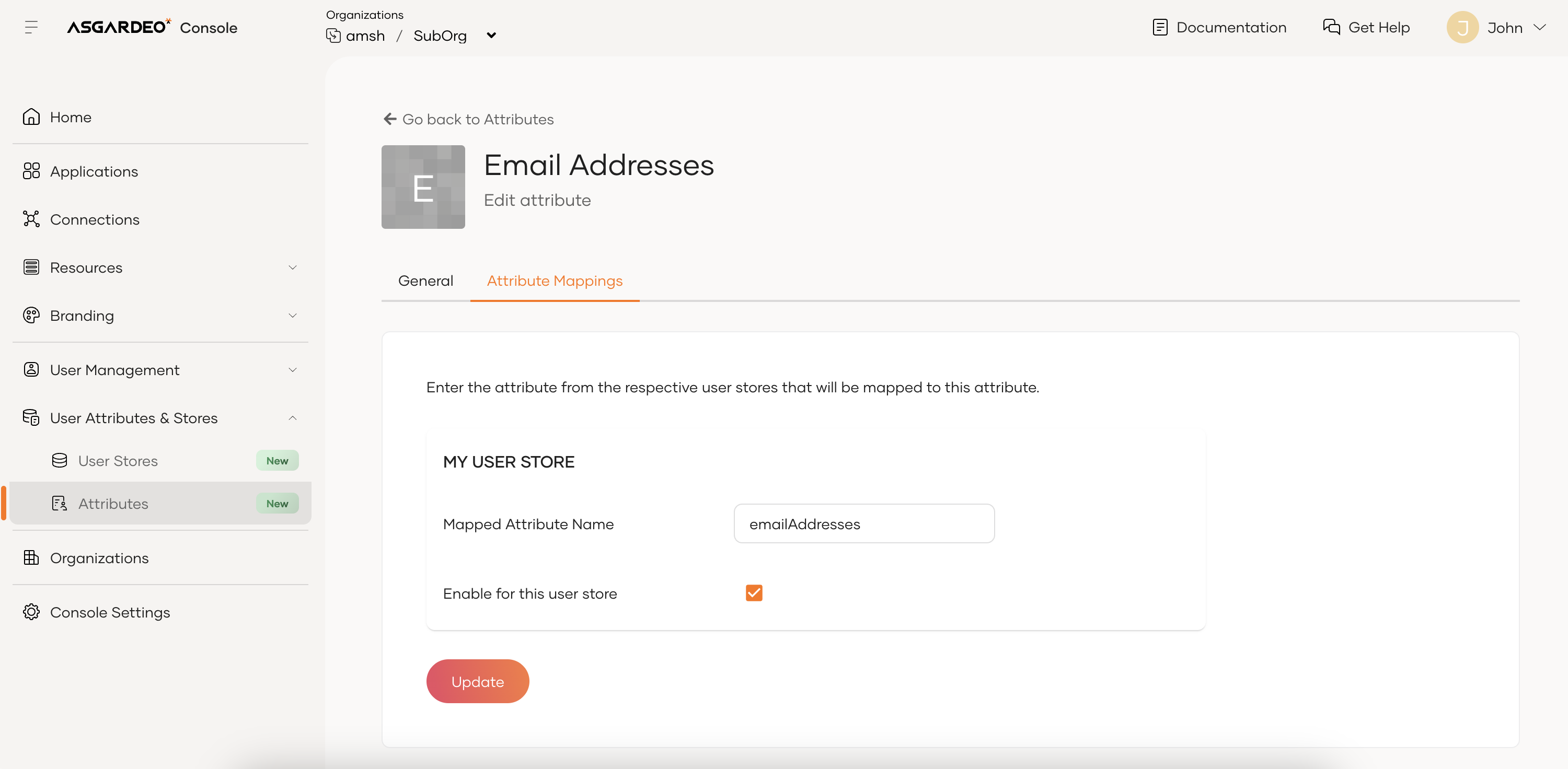Screen dimensions: 1568x769
Task: Click the sidebar collapse hamburger icon
Action: [x=31, y=27]
